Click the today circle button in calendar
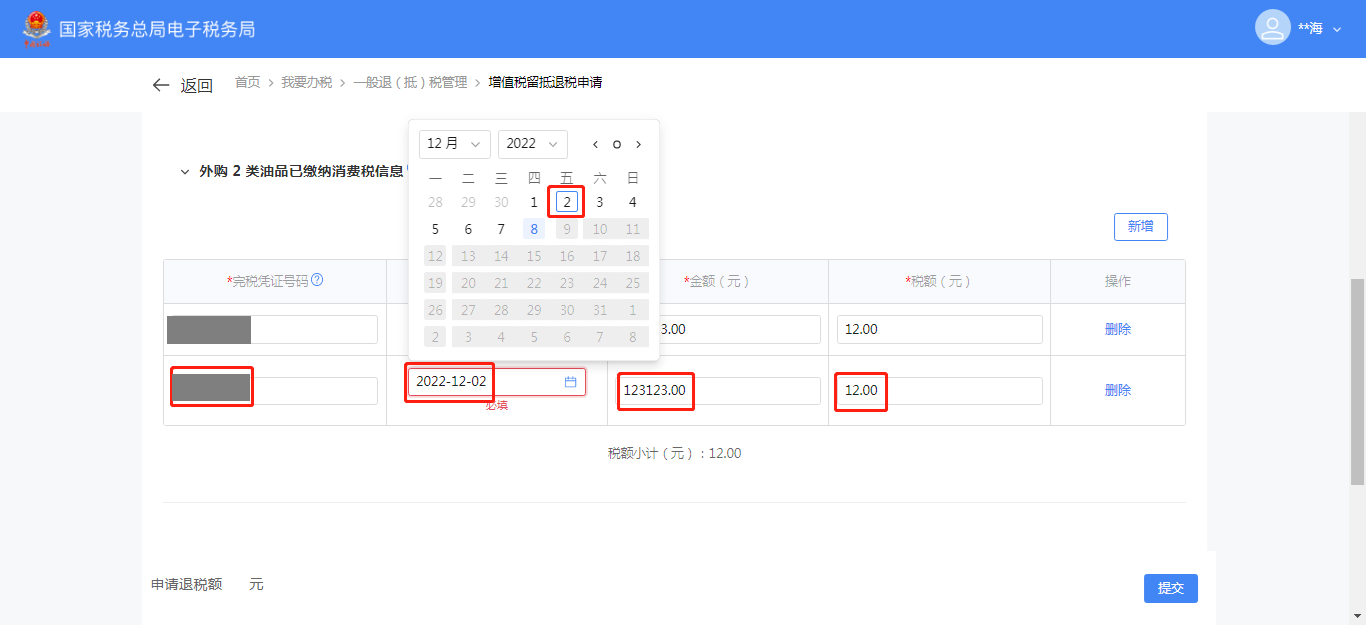Image resolution: width=1366 pixels, height=625 pixels. pyautogui.click(x=617, y=144)
